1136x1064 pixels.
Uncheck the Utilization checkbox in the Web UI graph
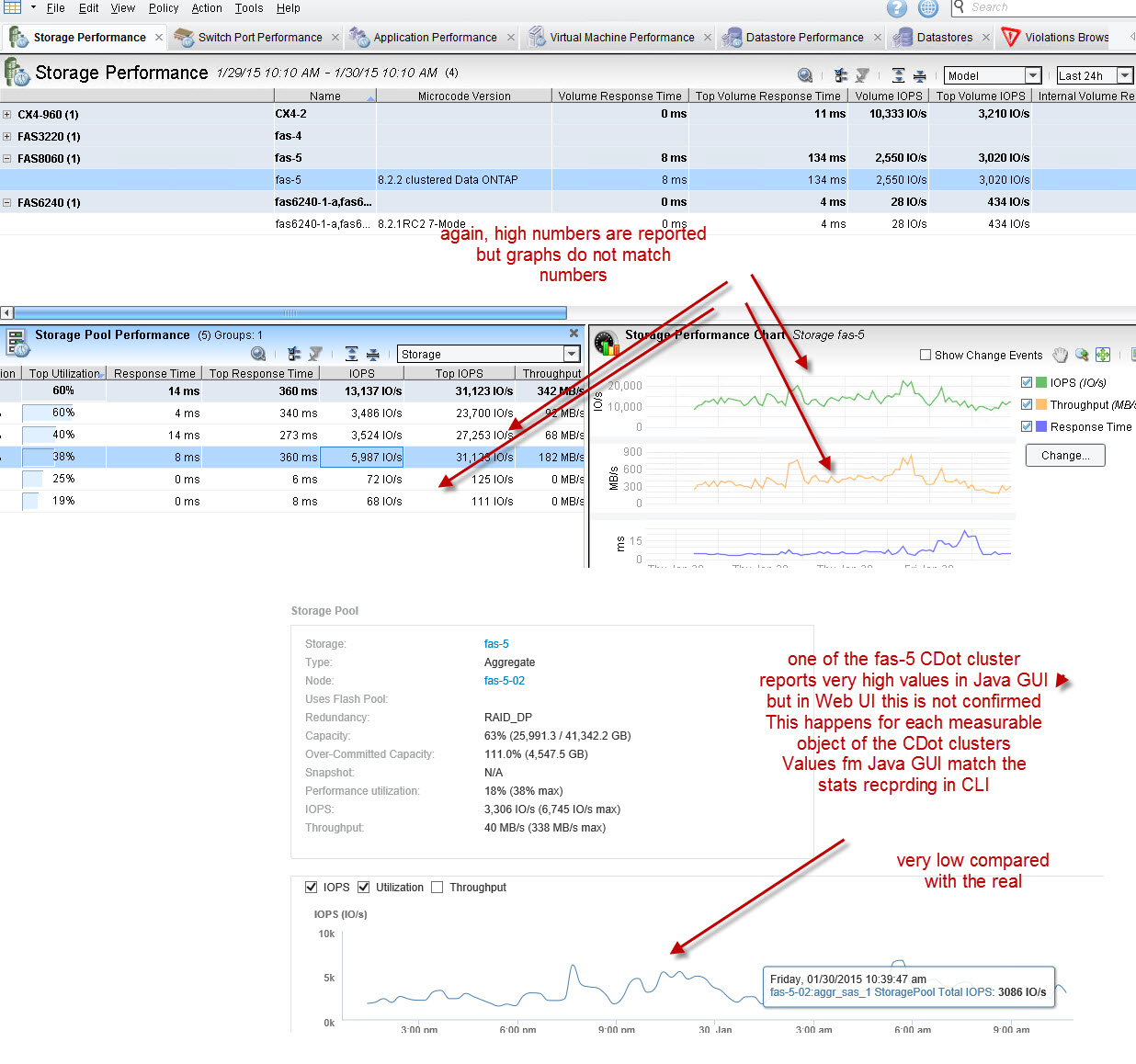click(364, 888)
